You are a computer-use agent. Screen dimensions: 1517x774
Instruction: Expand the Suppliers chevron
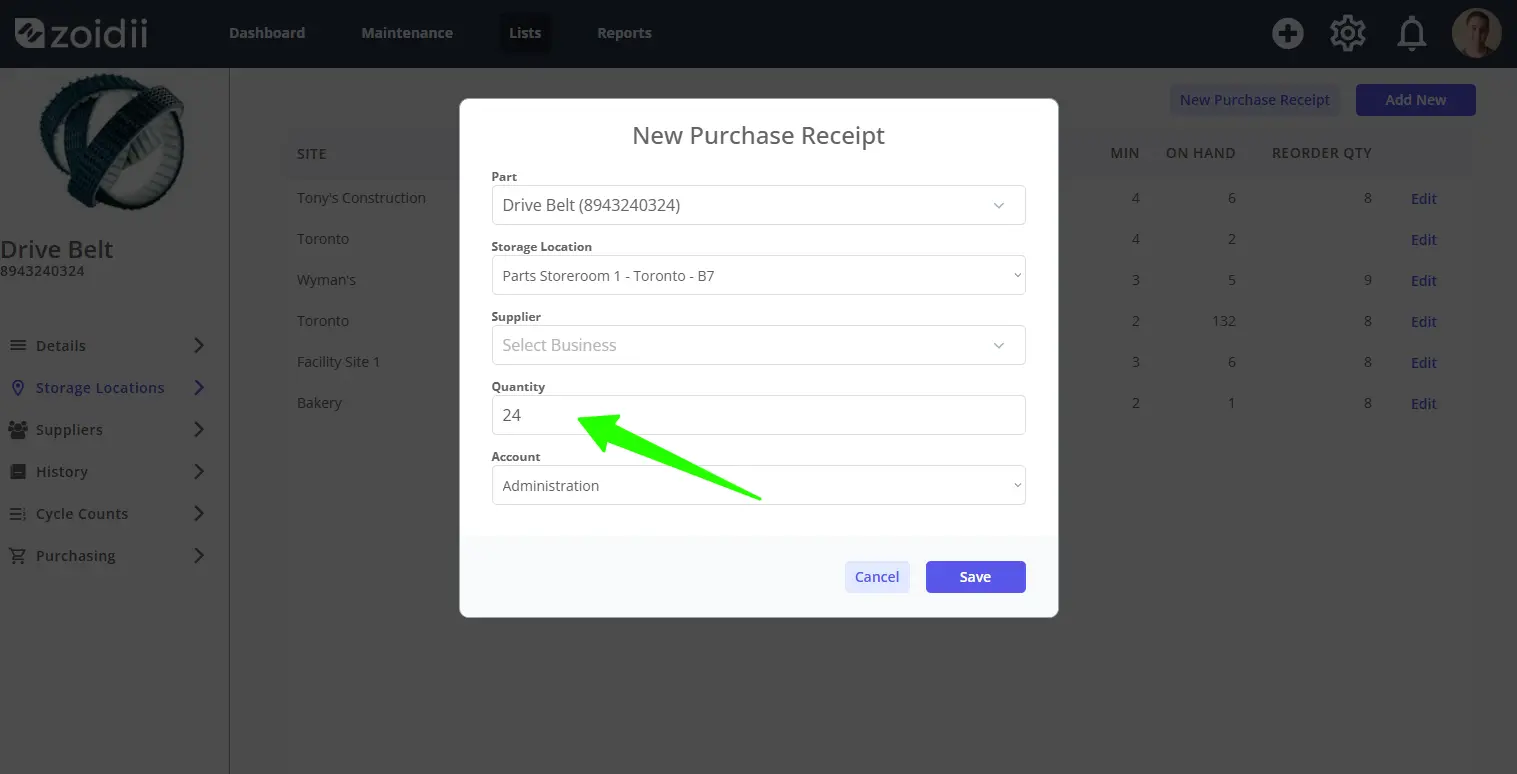[198, 429]
